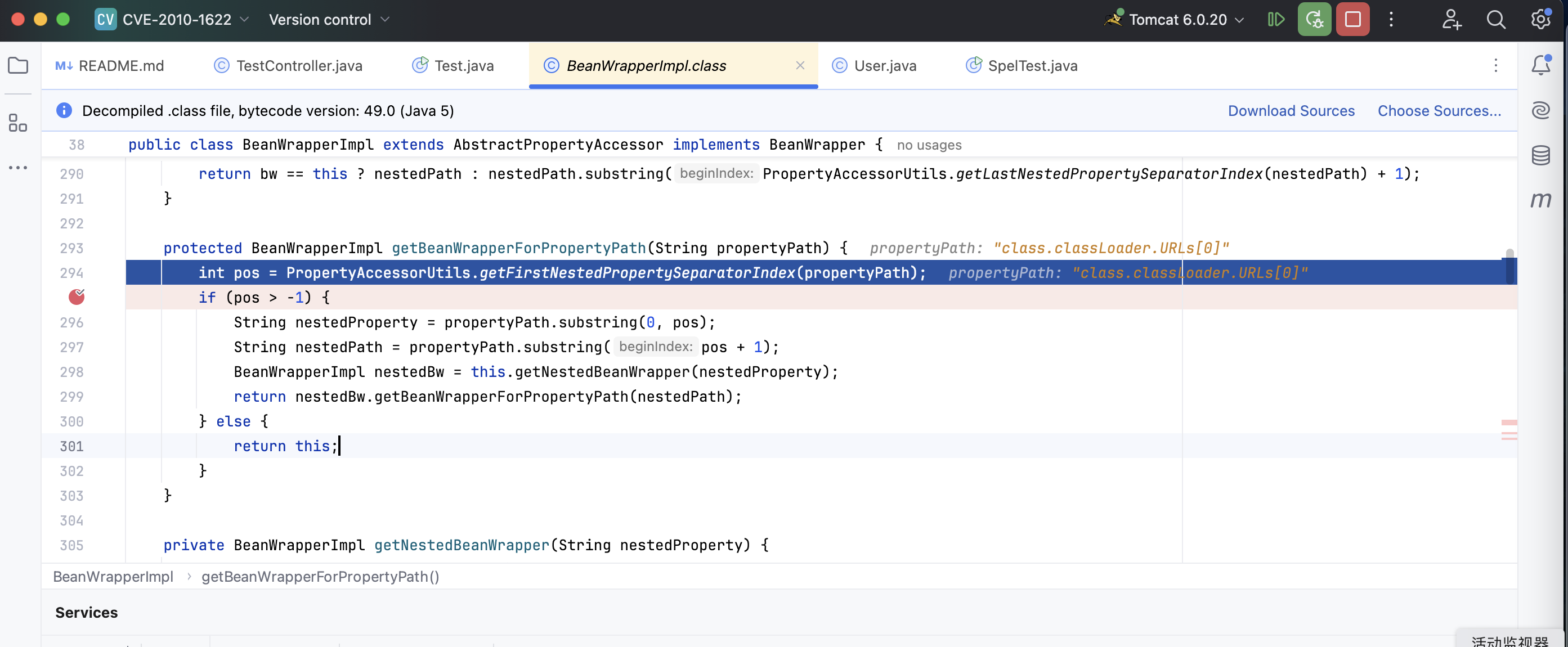Open the Database tool window
This screenshot has height=647, width=1568.
click(x=1540, y=155)
